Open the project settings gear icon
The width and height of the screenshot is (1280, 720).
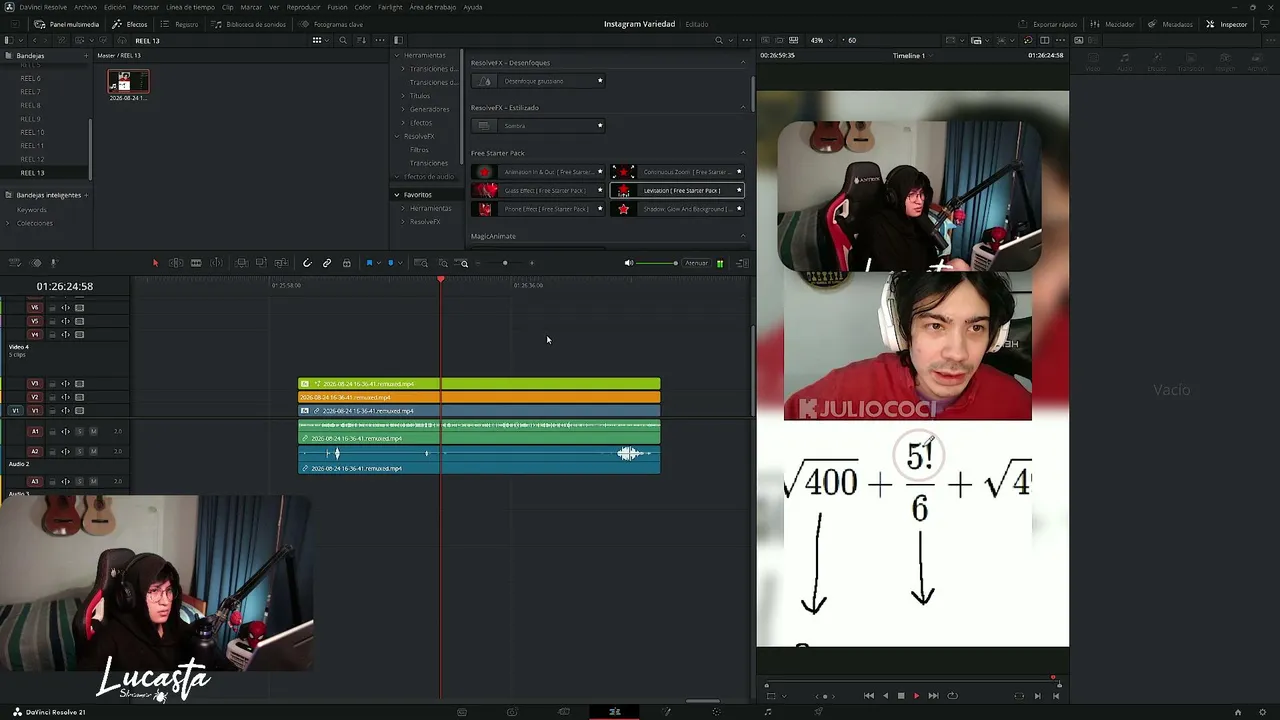1264,712
